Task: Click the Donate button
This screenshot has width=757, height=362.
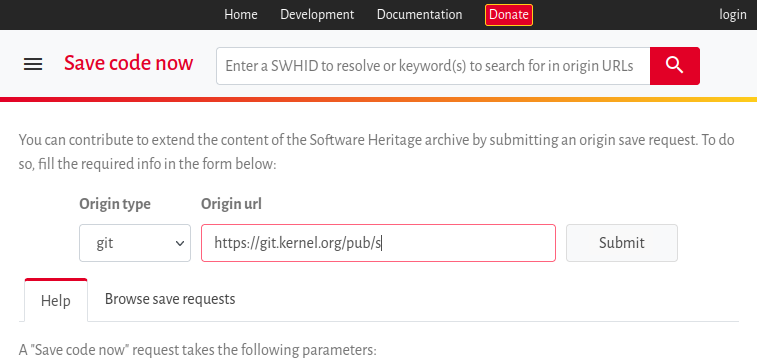Action: click(x=509, y=15)
